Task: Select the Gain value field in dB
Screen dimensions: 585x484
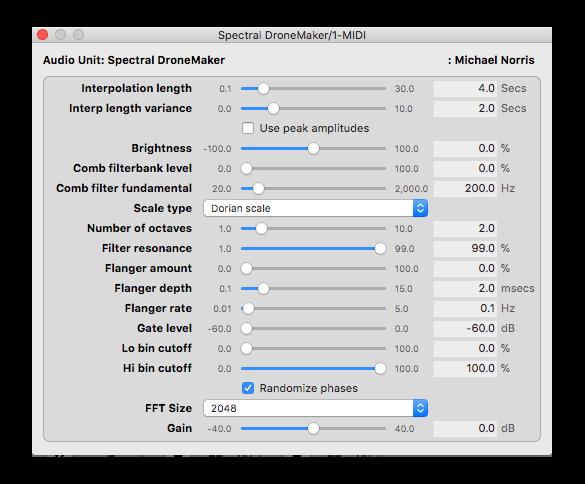Action: pos(465,428)
